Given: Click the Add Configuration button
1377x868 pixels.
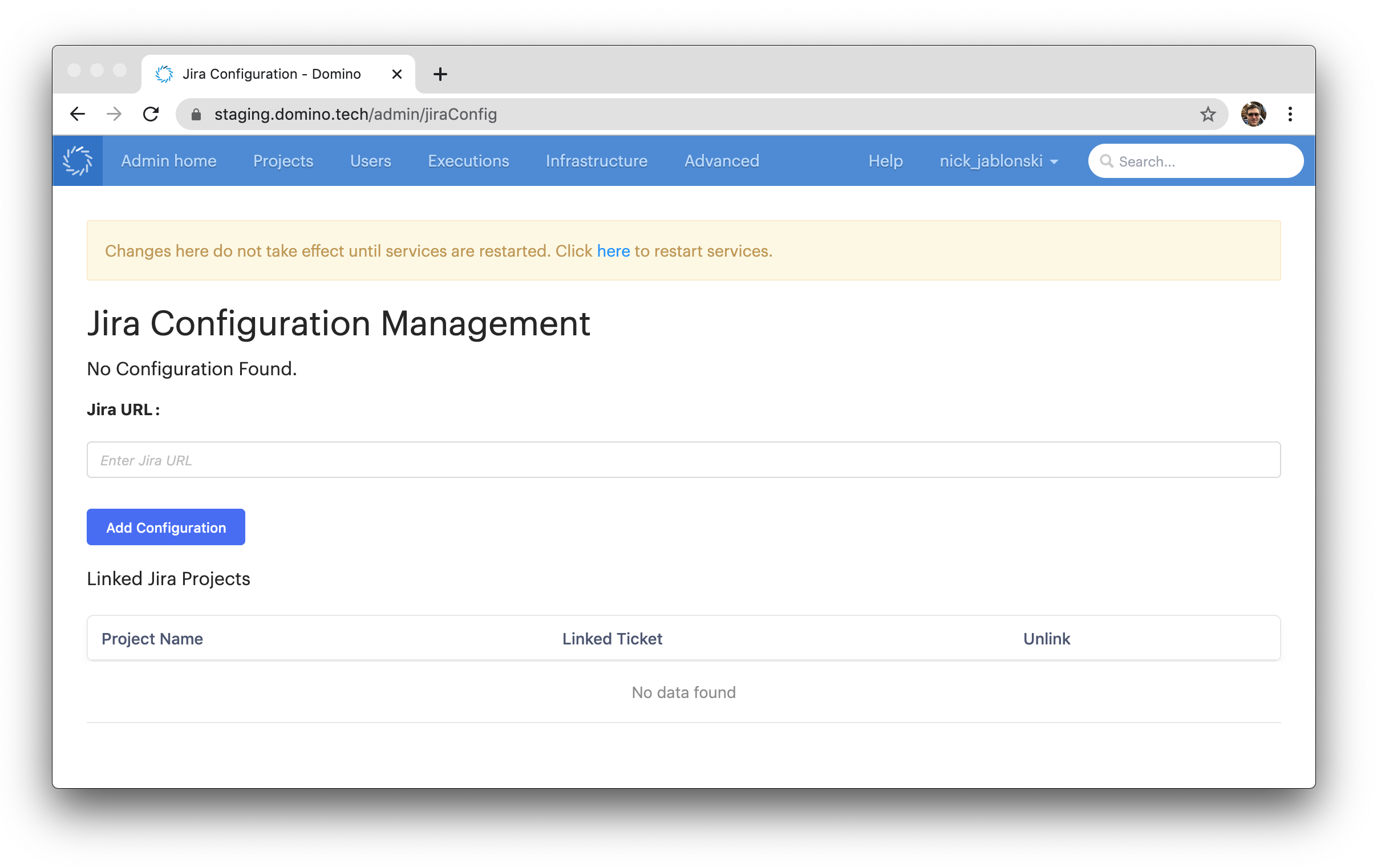Looking at the screenshot, I should coord(166,527).
